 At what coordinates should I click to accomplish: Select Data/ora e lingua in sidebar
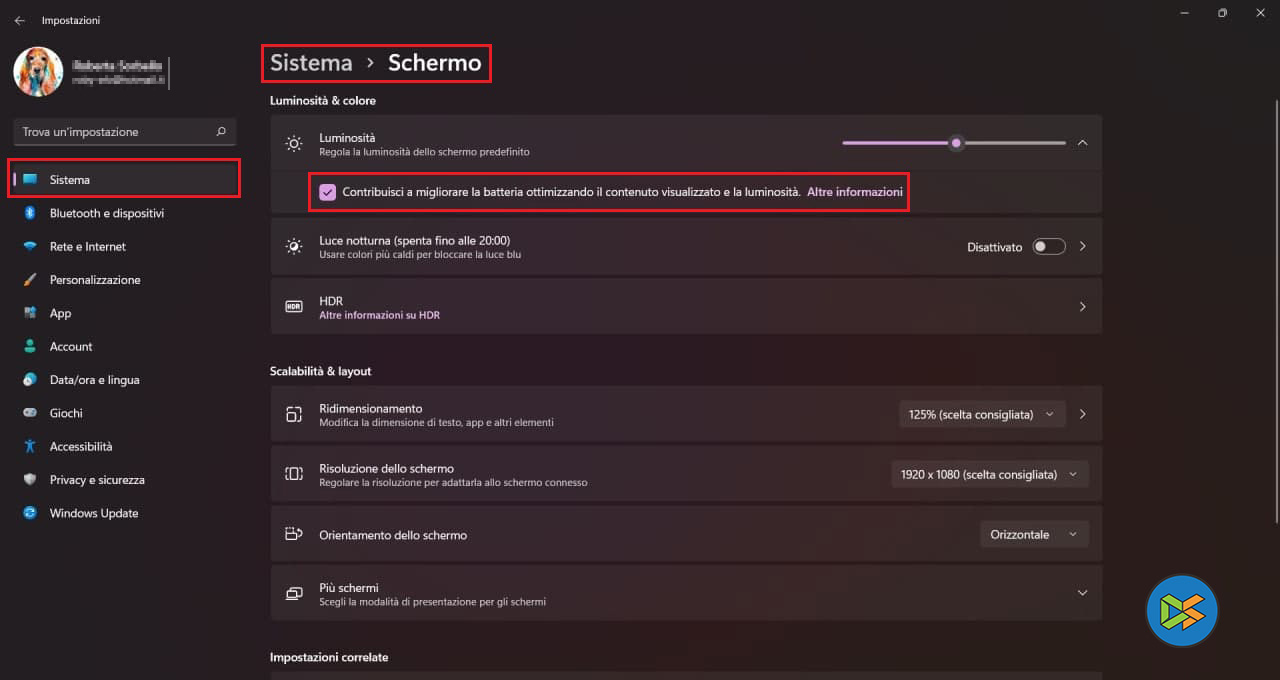pos(94,380)
